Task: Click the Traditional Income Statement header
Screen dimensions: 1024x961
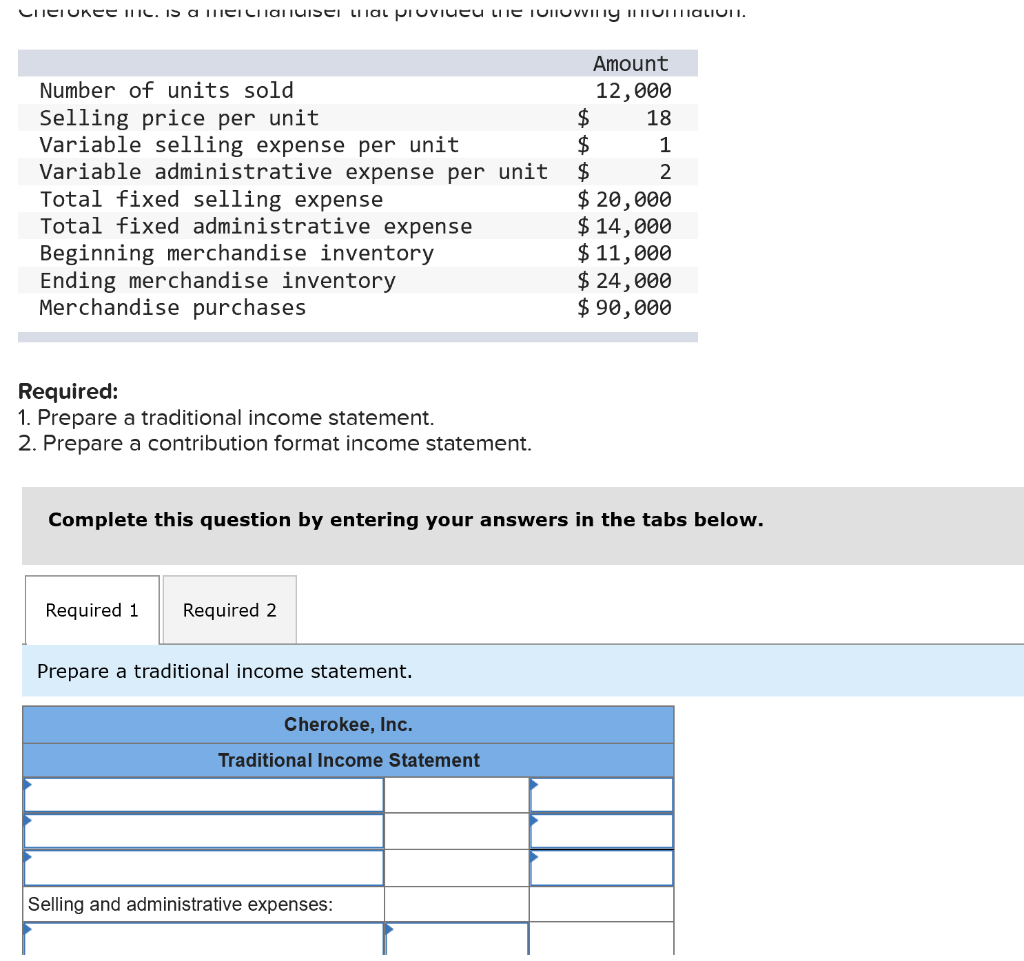Action: pos(348,760)
